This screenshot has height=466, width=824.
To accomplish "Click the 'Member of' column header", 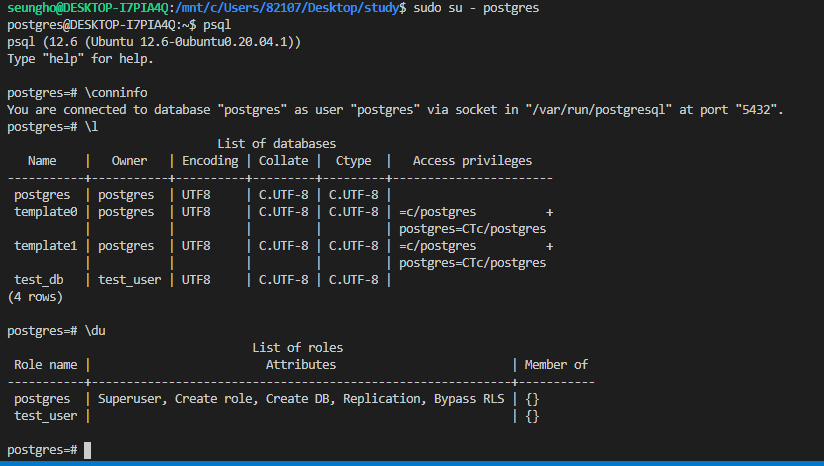I will [556, 365].
